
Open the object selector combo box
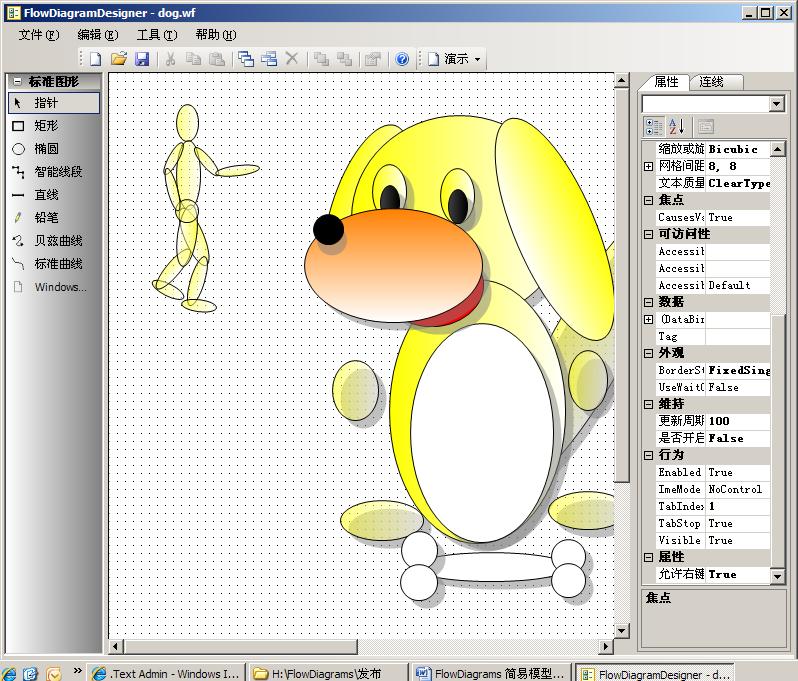click(776, 104)
